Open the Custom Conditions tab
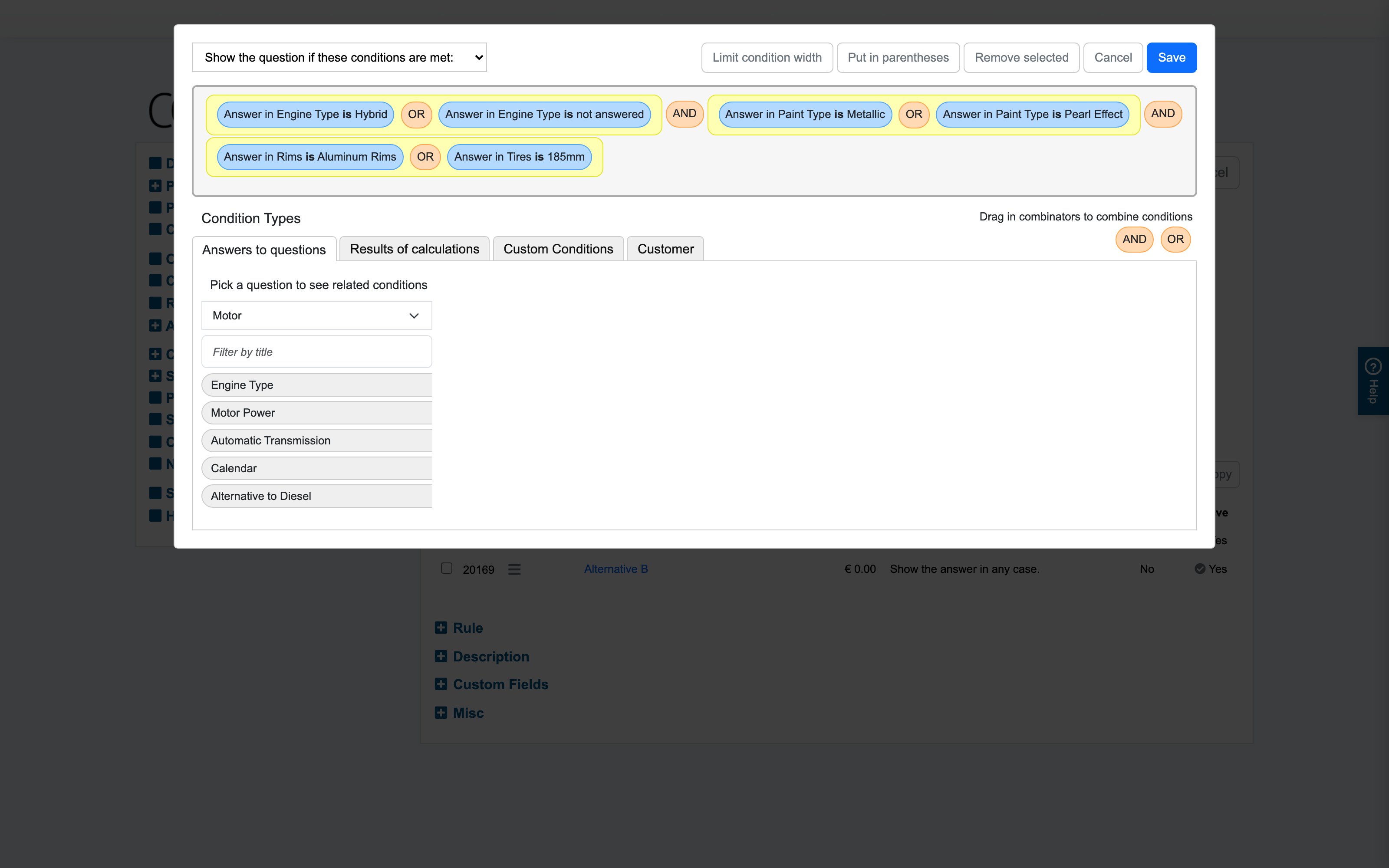The height and width of the screenshot is (868, 1389). pos(558,249)
